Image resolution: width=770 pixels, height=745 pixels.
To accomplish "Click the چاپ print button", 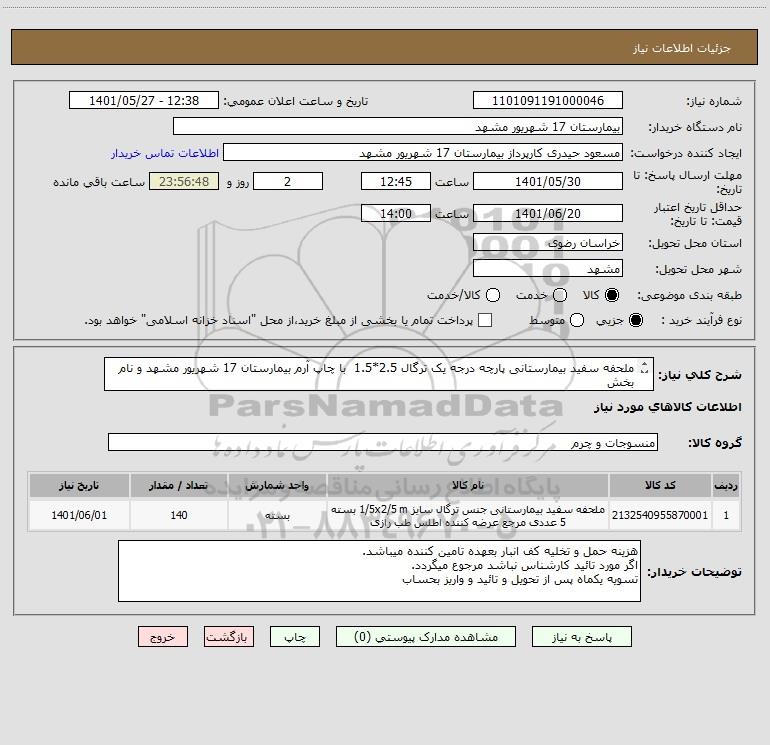I will (x=295, y=637).
